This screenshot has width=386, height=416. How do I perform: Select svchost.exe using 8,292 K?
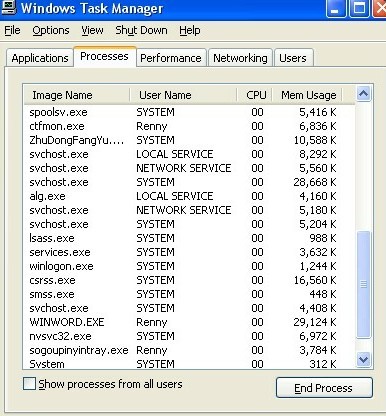(189, 154)
